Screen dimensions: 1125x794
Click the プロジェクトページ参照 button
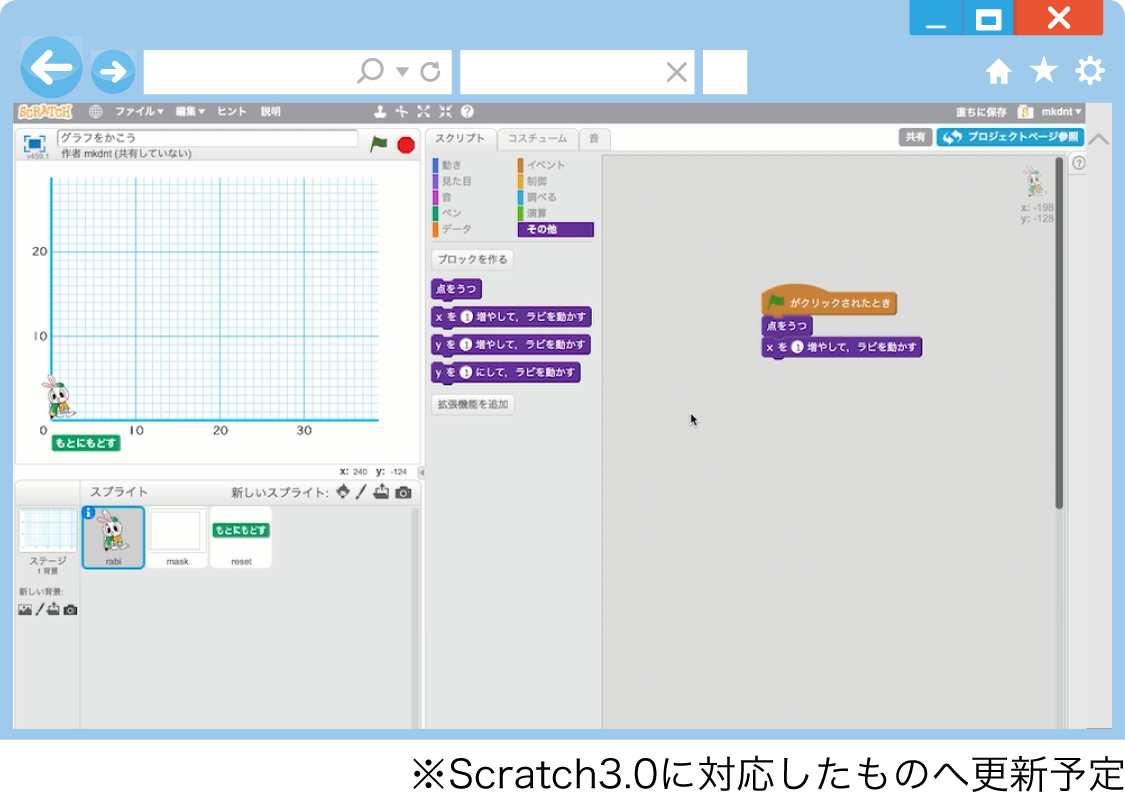tap(1010, 137)
